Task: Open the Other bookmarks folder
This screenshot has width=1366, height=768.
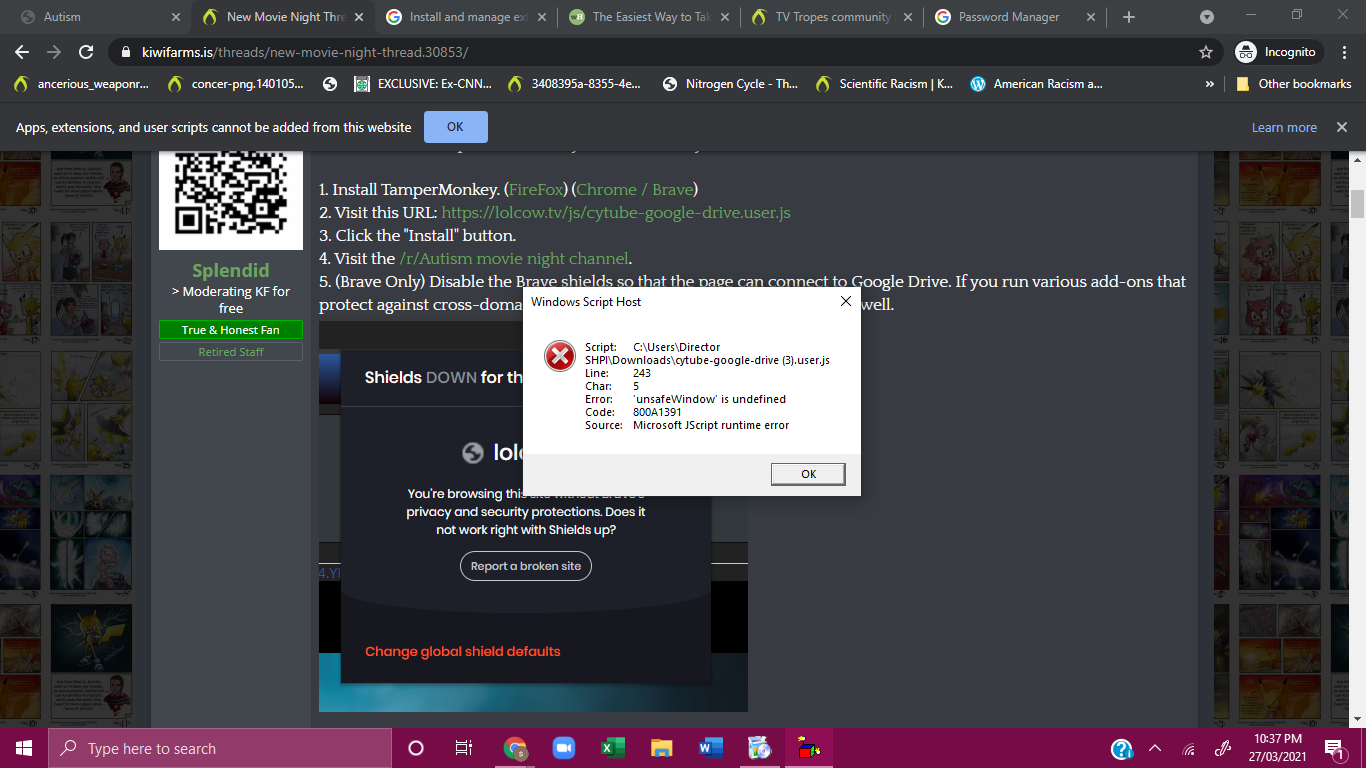Action: [1293, 84]
